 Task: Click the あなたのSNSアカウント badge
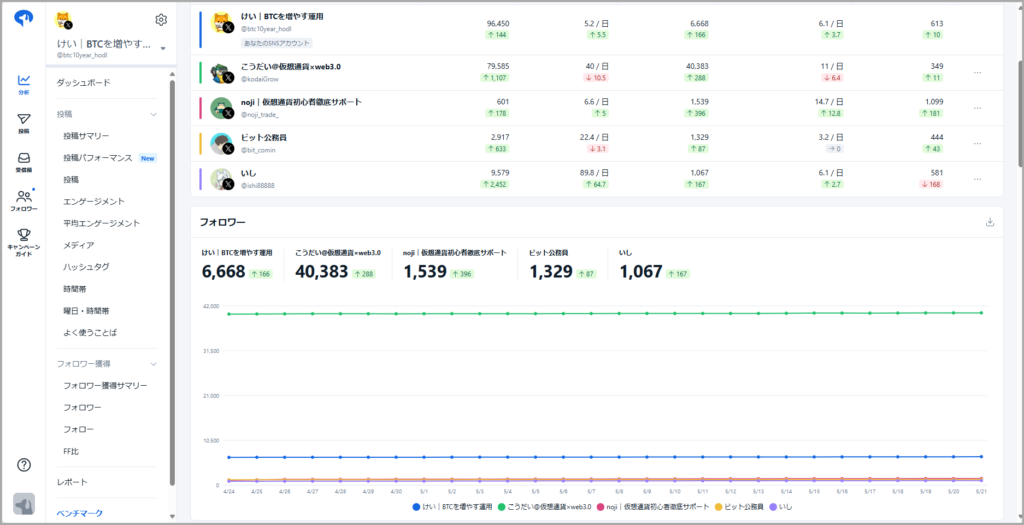[277, 43]
